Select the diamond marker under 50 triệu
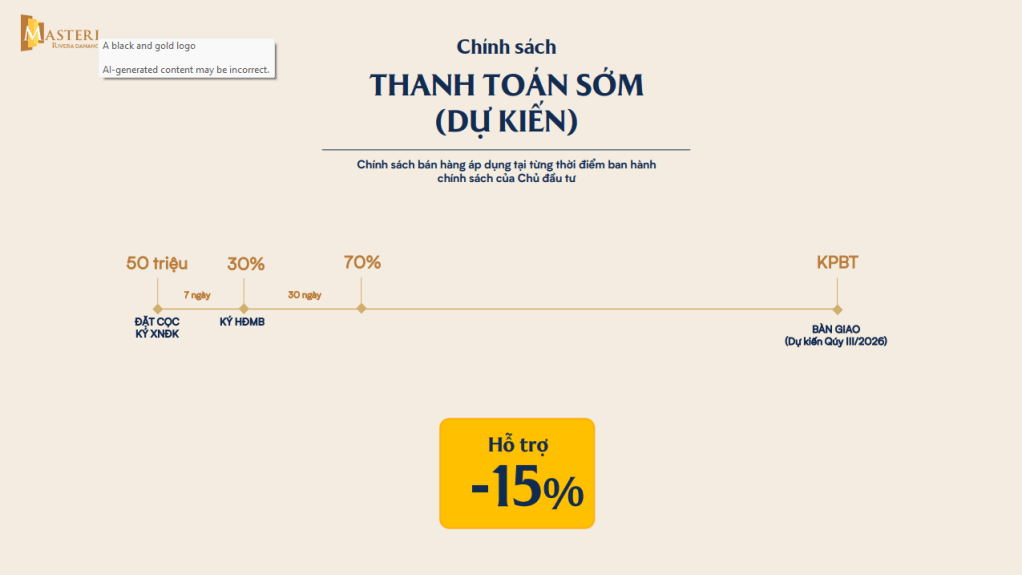 point(157,309)
